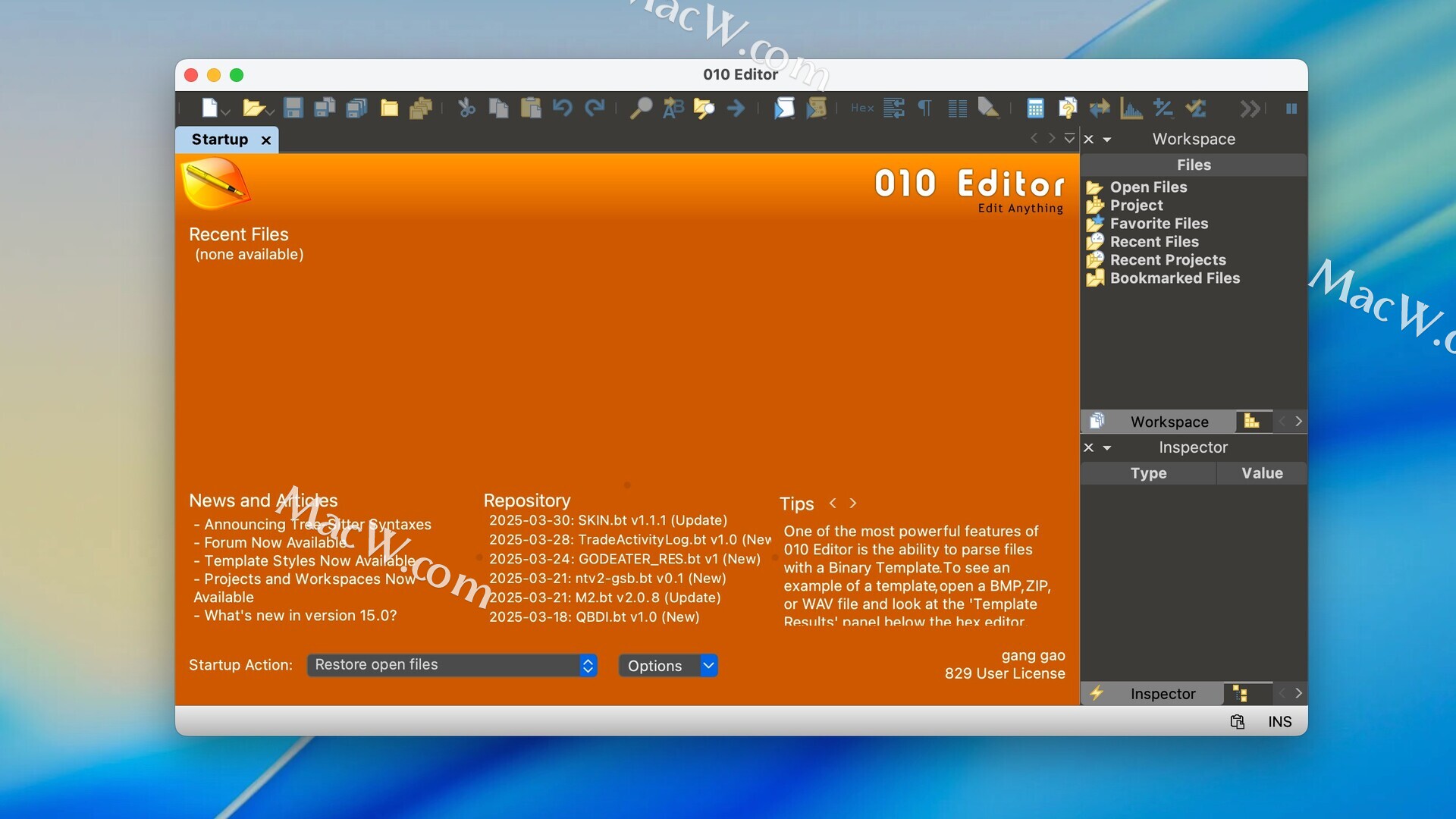
Task: Open Find with the magnifier icon
Action: (x=641, y=108)
